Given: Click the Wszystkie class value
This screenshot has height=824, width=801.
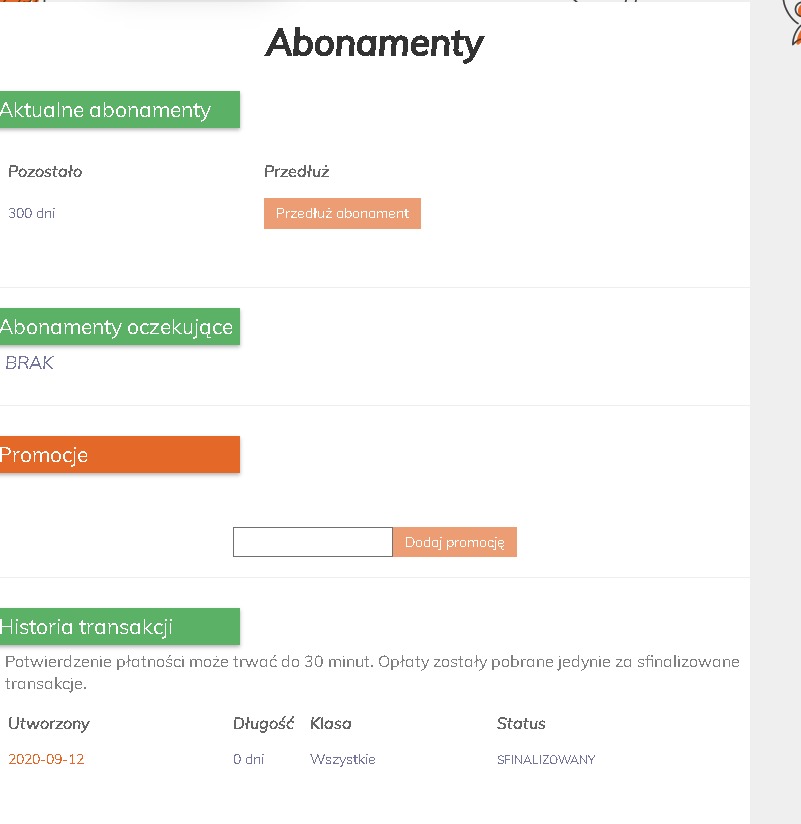Looking at the screenshot, I should pyautogui.click(x=343, y=759).
